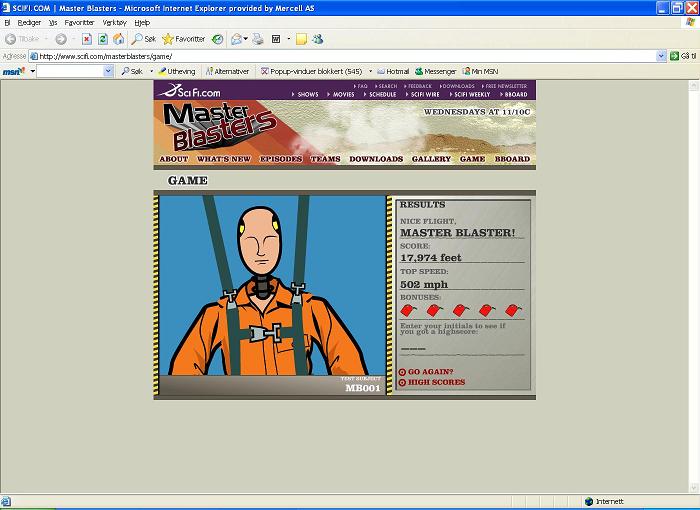Screen dimensions: 700x510
Task: Click the Utheving highlighter button
Action: pyautogui.click(x=177, y=71)
